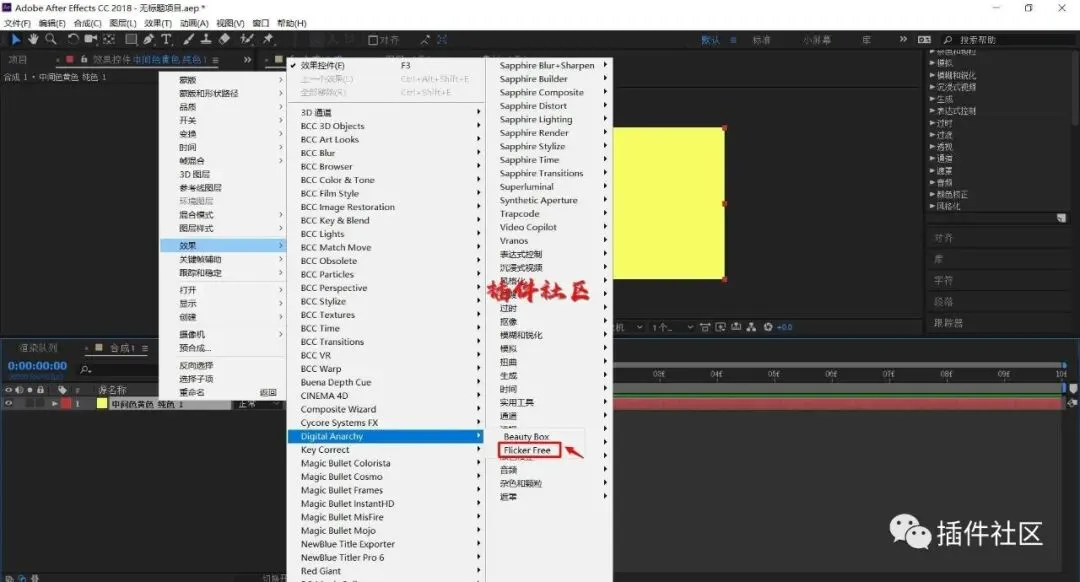Open the 文件(F) menu
This screenshot has width=1080, height=582.
[17, 23]
